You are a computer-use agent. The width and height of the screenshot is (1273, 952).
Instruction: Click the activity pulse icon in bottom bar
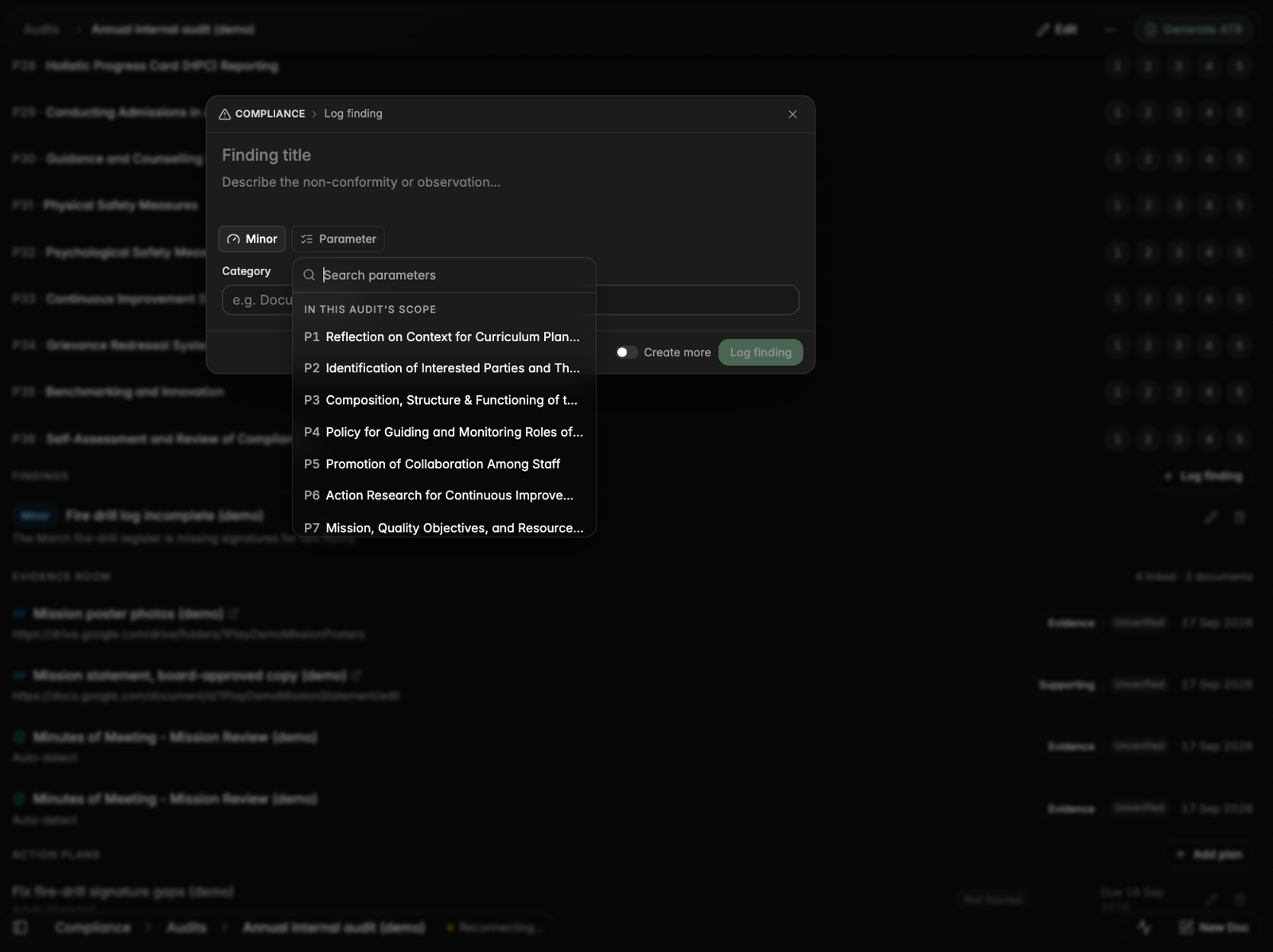pyautogui.click(x=1144, y=927)
